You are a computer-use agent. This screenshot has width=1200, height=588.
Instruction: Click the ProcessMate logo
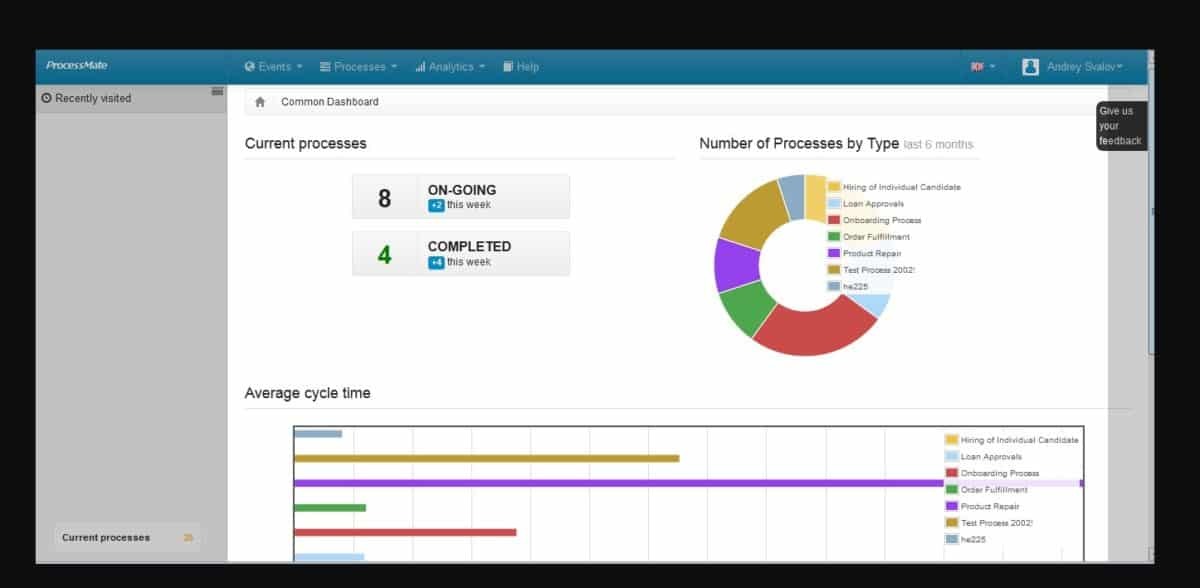(77, 66)
